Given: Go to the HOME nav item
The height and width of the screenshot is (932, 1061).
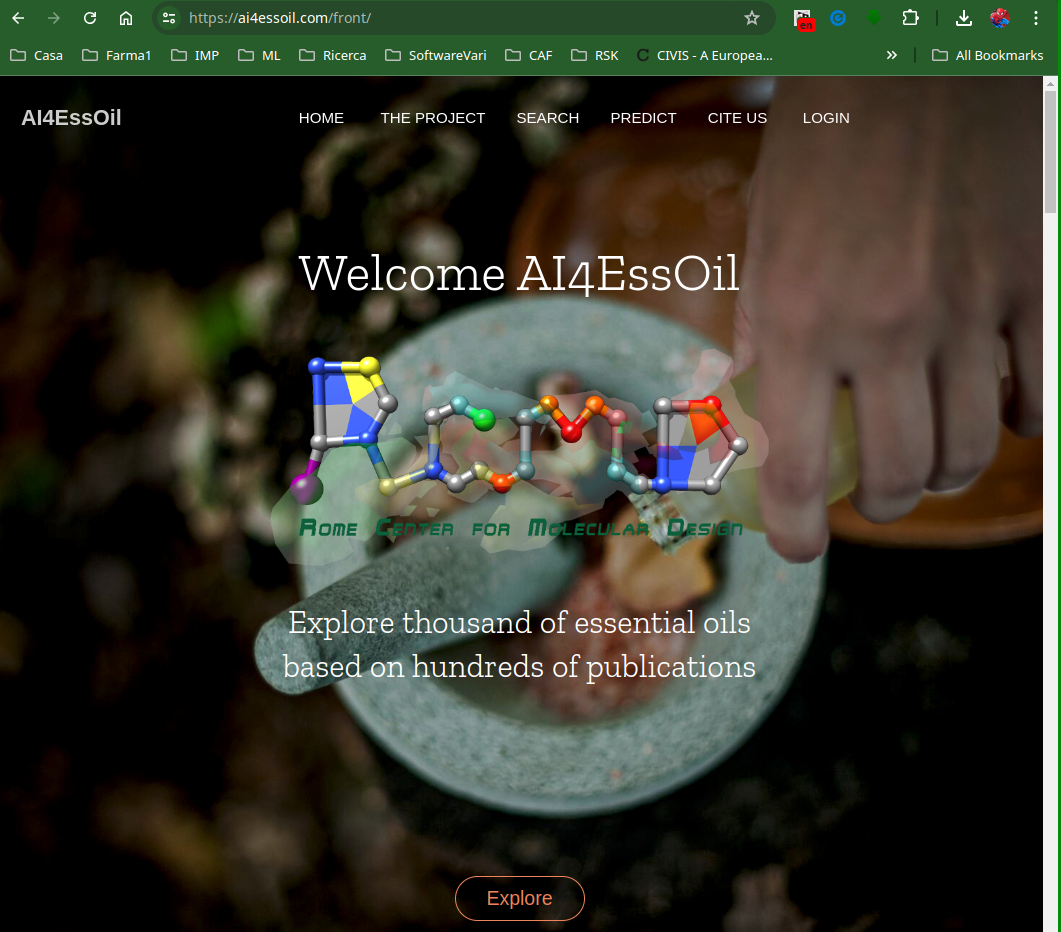Looking at the screenshot, I should pos(321,118).
